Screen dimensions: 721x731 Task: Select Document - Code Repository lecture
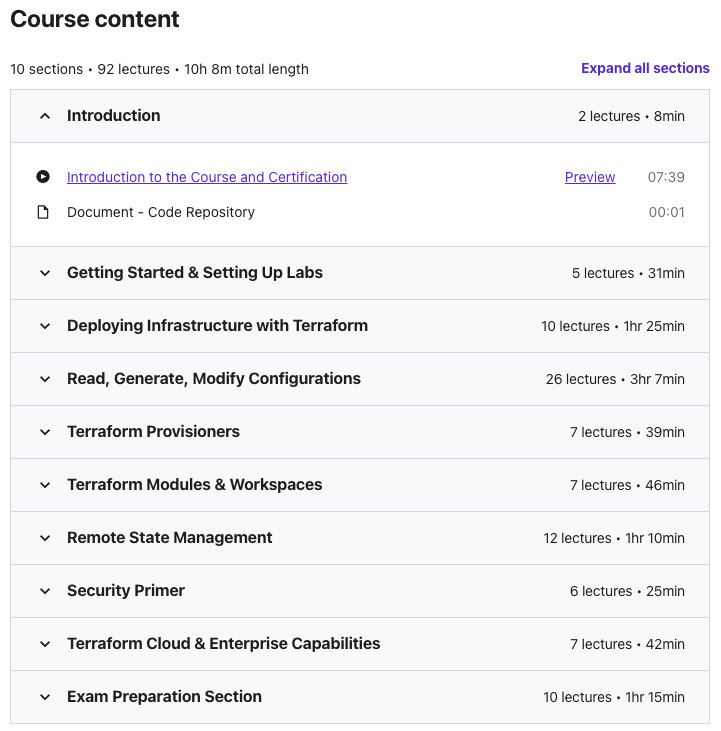(x=161, y=212)
